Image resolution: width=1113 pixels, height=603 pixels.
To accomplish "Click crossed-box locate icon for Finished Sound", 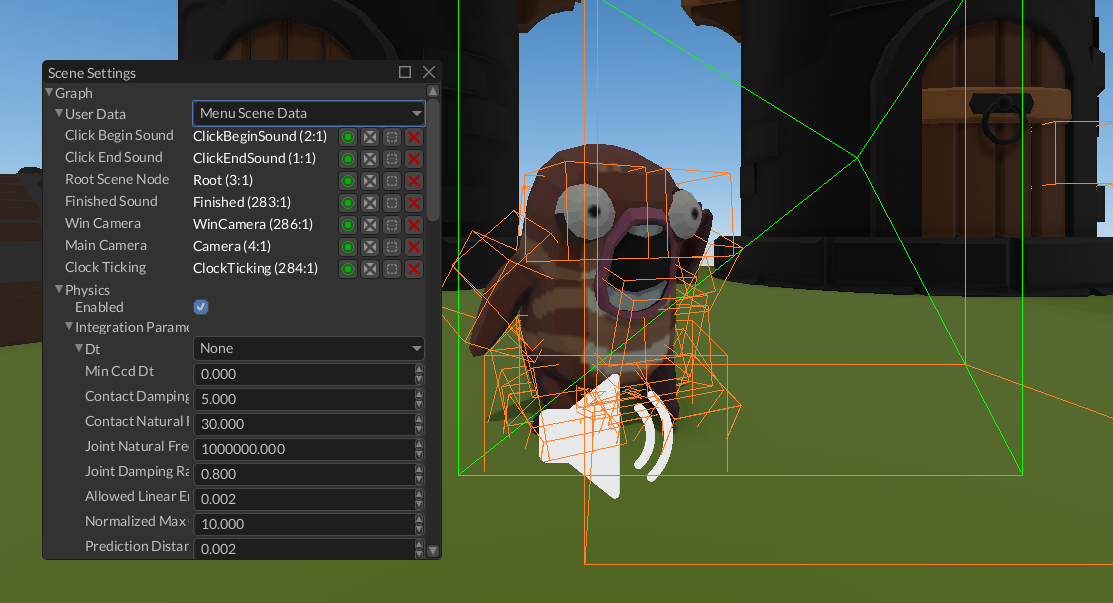I will 370,203.
